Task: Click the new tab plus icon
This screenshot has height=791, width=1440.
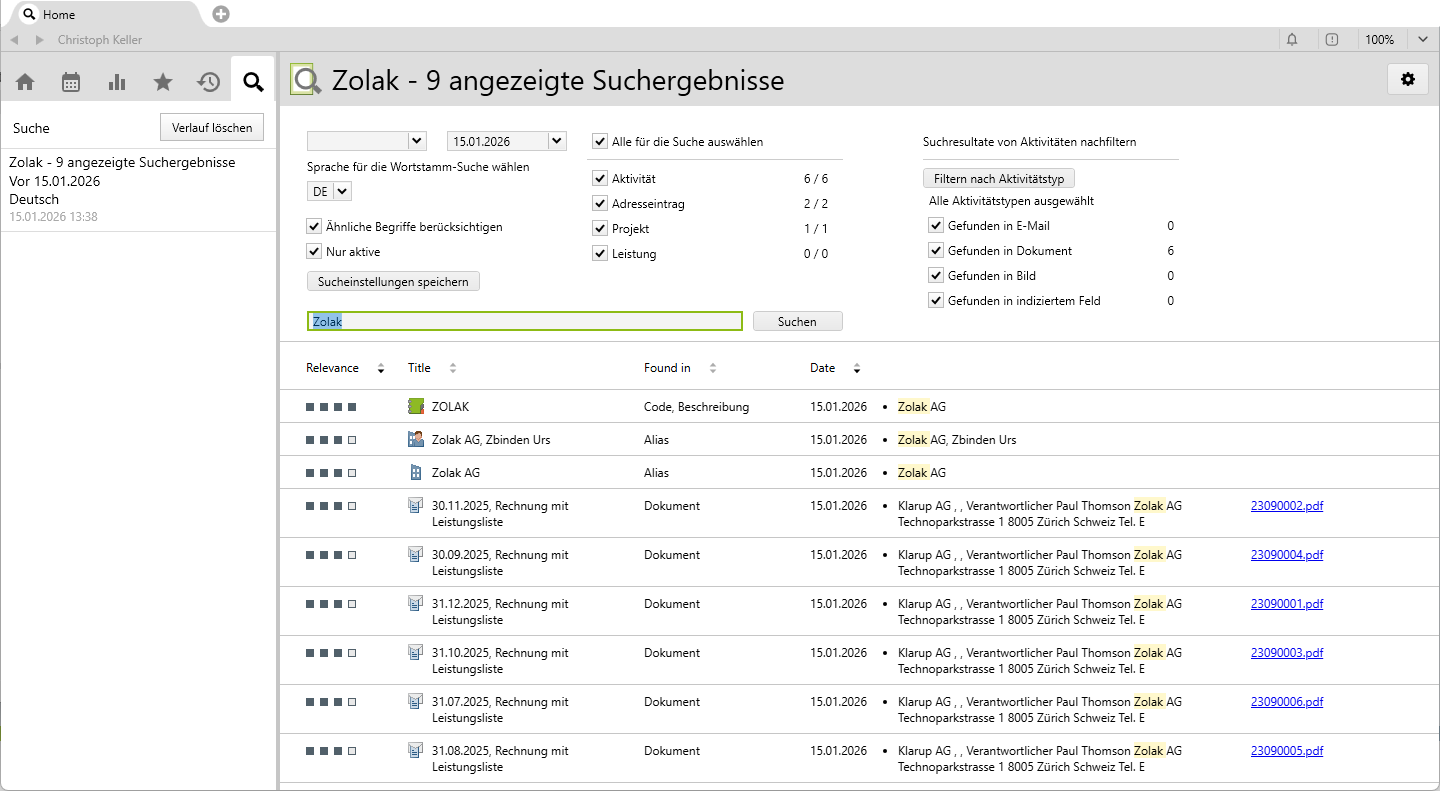Action: coord(221,14)
